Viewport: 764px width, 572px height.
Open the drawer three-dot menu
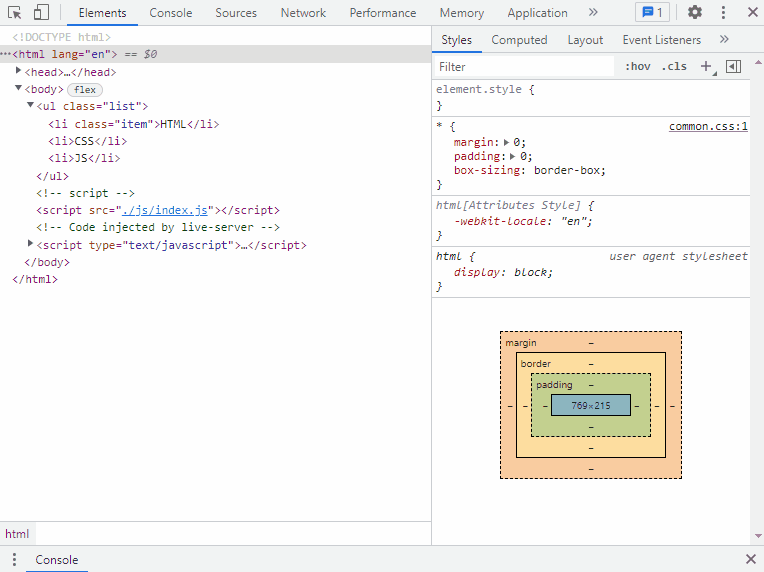[x=15, y=559]
